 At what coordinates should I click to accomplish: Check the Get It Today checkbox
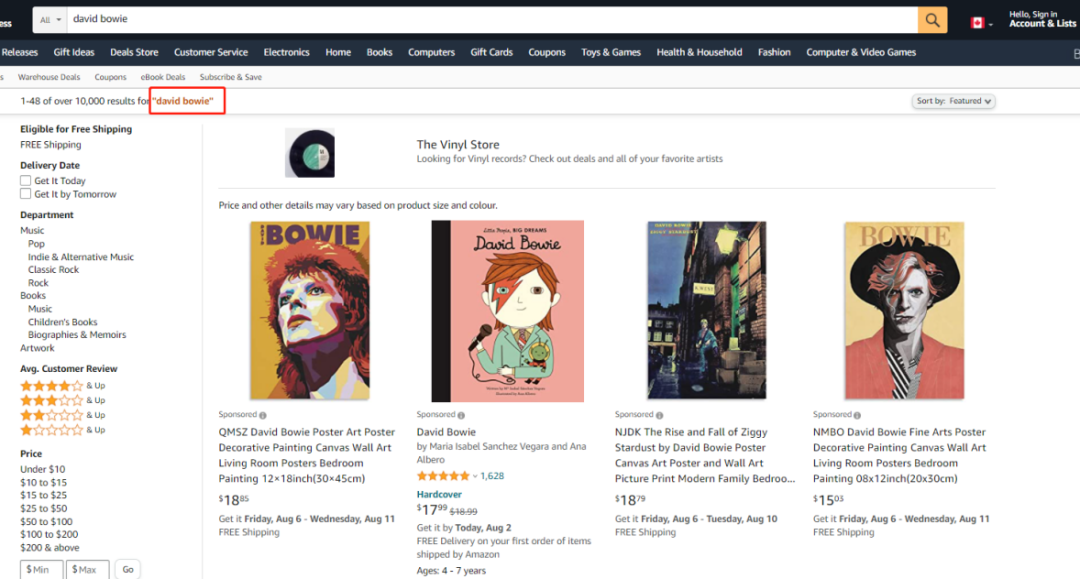coord(25,180)
